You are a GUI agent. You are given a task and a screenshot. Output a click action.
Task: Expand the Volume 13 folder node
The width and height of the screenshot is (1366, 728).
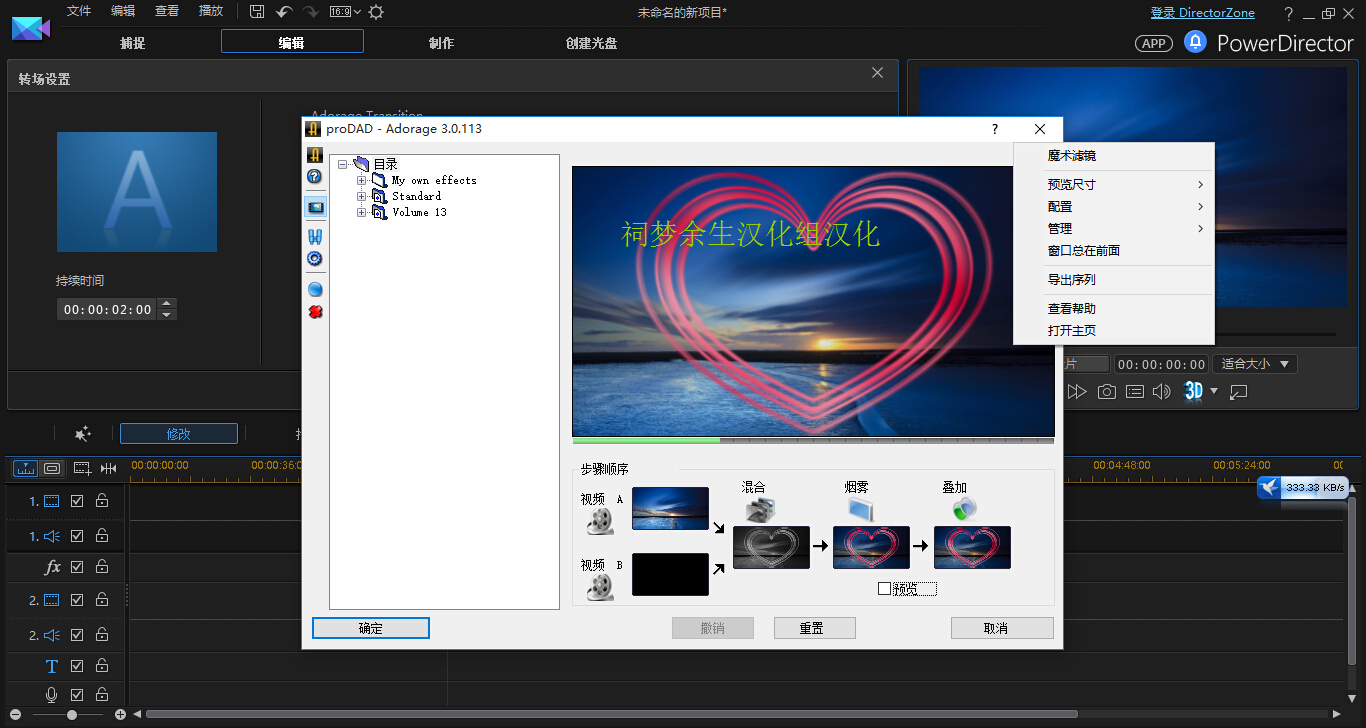(x=362, y=212)
